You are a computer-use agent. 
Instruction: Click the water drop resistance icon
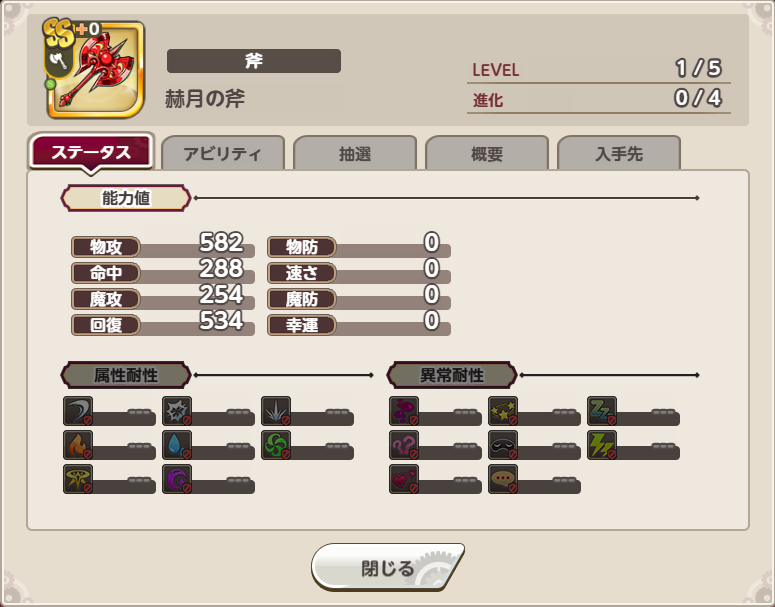tap(177, 445)
